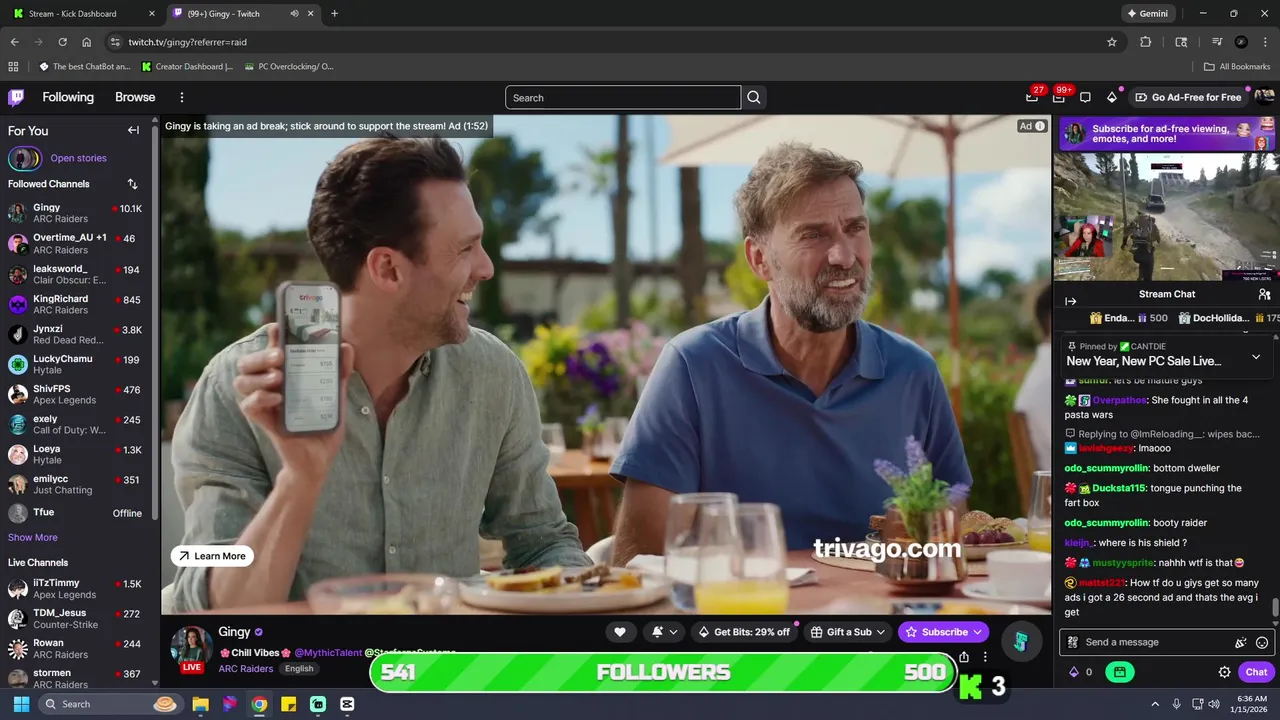Open the three-dot More menu beside Browse
The width and height of the screenshot is (1280, 720).
tap(182, 97)
